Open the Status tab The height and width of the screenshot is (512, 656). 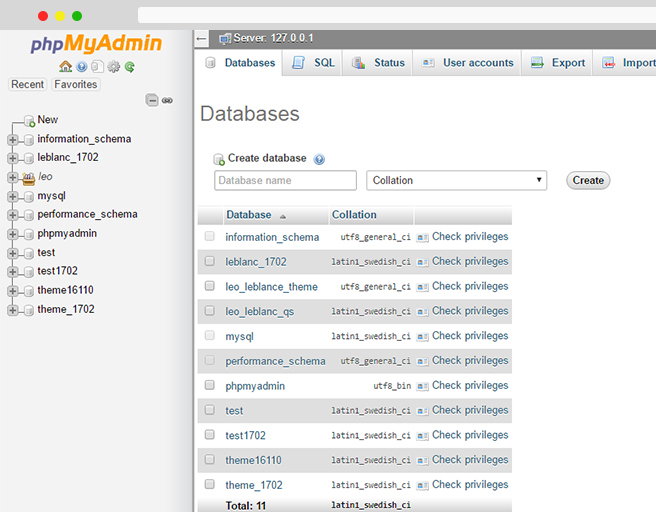pos(378,63)
